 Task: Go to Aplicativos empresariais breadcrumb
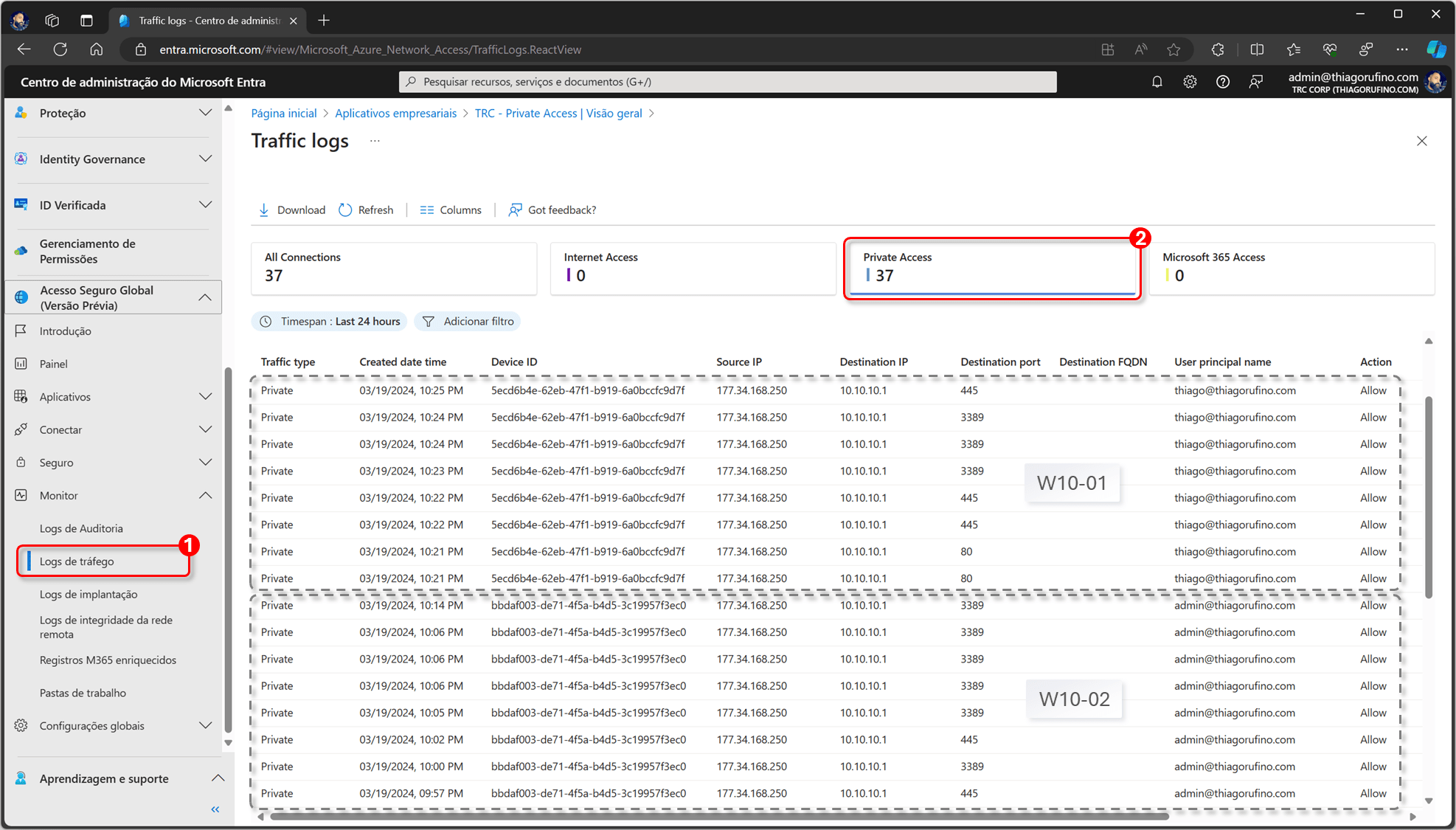pos(396,113)
